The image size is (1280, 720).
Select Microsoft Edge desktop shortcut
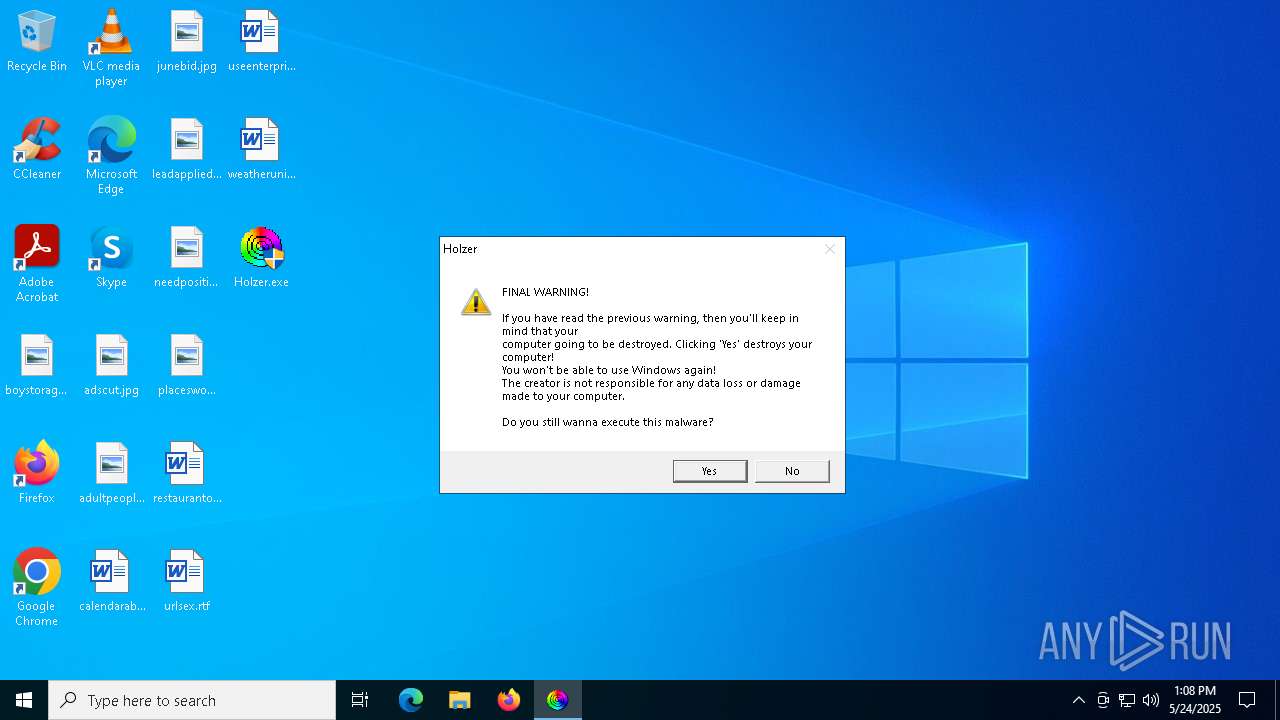(x=111, y=156)
